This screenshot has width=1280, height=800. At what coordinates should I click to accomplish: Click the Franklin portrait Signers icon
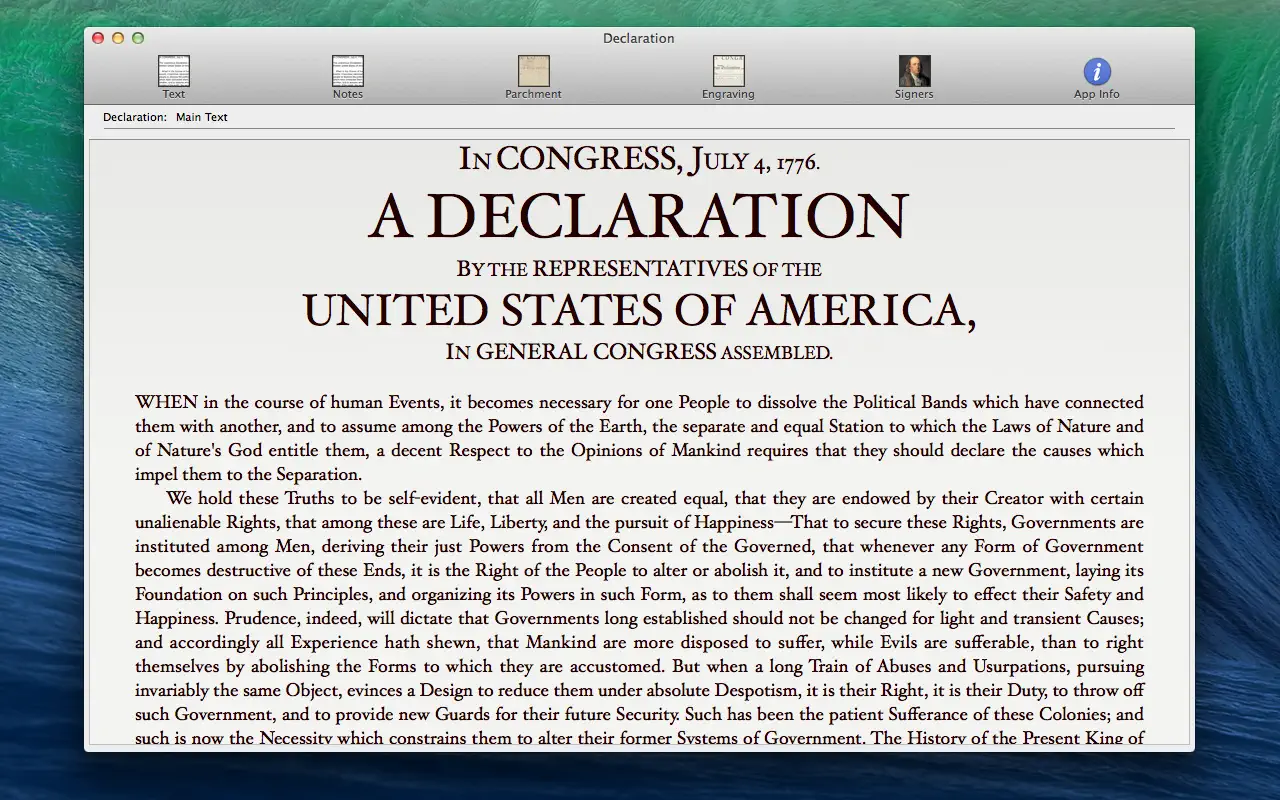tap(913, 68)
